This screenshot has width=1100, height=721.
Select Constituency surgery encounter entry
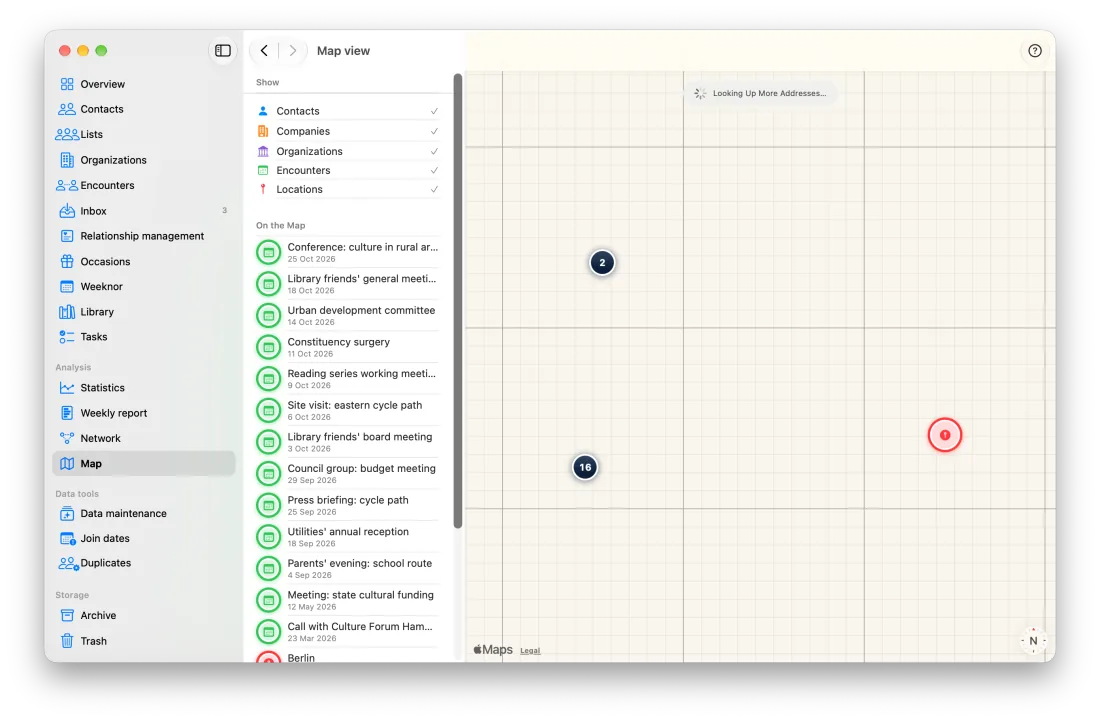click(x=348, y=347)
